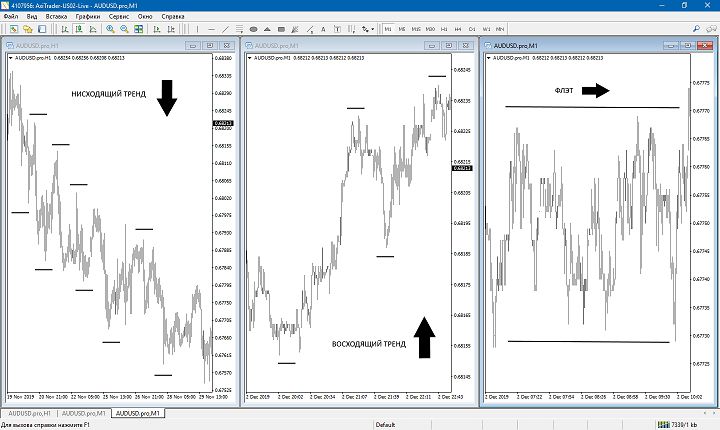Image resolution: width=720 pixels, height=430 pixels.
Task: Click the Zoom In magnifier icon
Action: [111, 29]
